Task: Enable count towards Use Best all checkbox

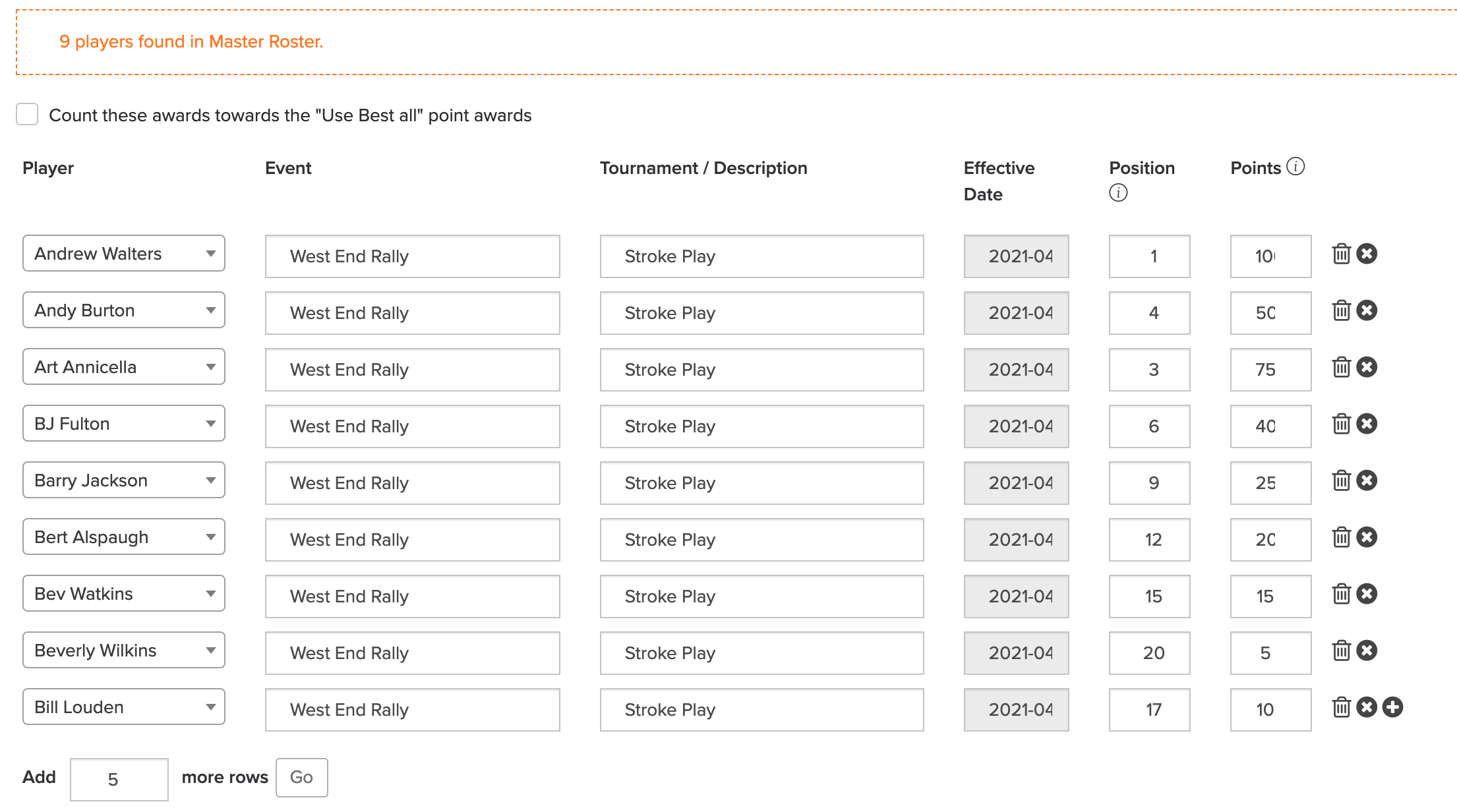Action: pyautogui.click(x=27, y=114)
